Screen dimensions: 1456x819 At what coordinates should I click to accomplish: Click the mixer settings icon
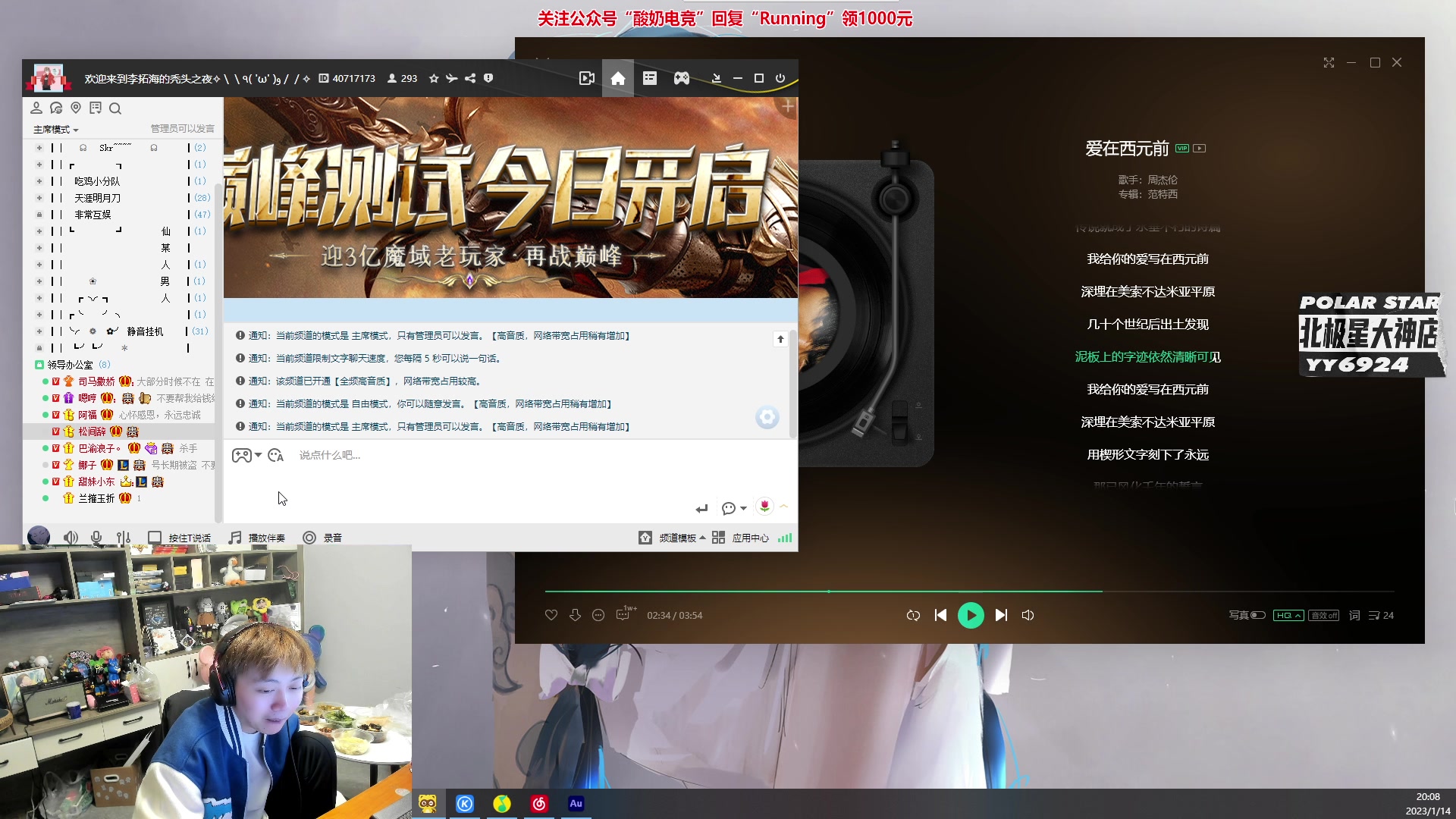pos(124,538)
